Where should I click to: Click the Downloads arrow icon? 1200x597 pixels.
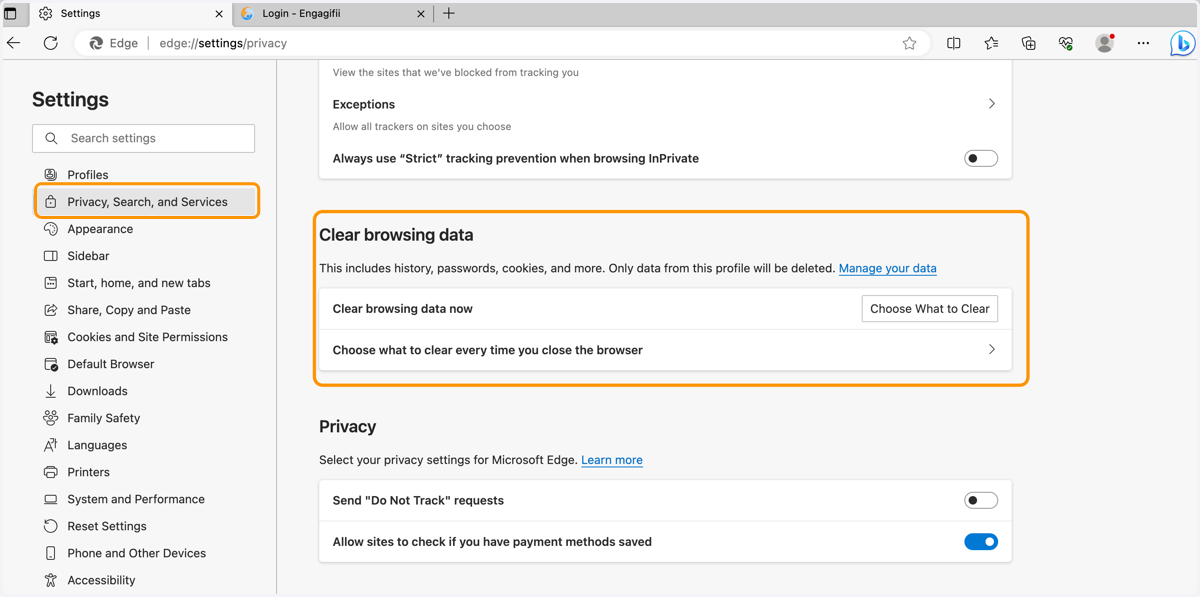[x=51, y=391]
